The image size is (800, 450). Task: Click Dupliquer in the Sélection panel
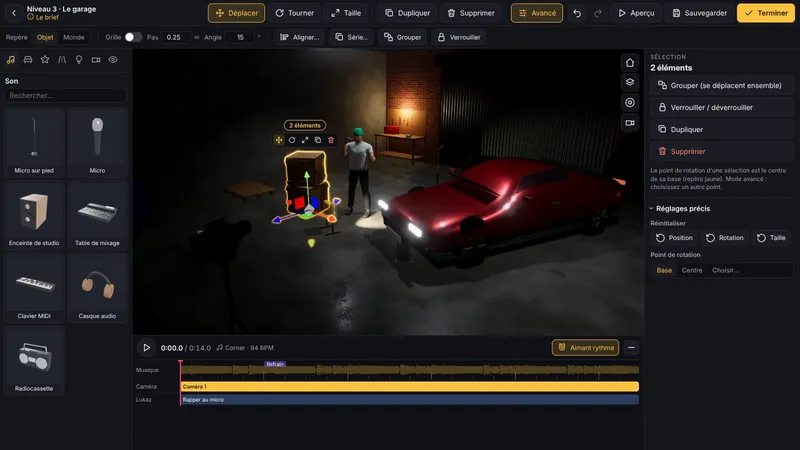click(721, 130)
